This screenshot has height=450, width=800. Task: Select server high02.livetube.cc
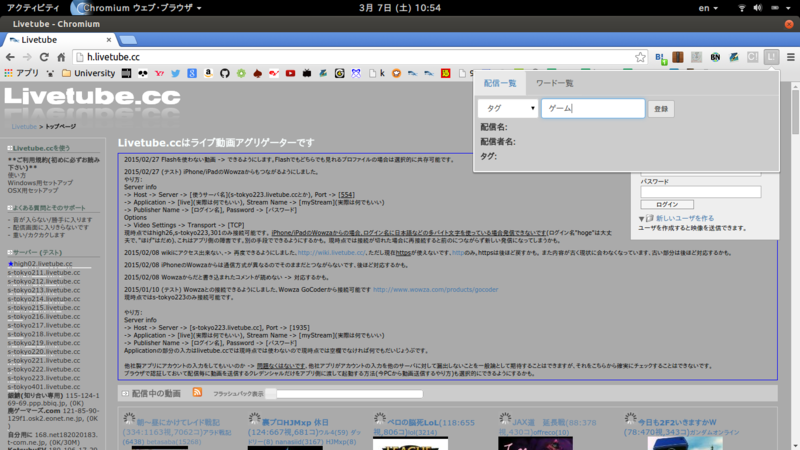(x=43, y=264)
